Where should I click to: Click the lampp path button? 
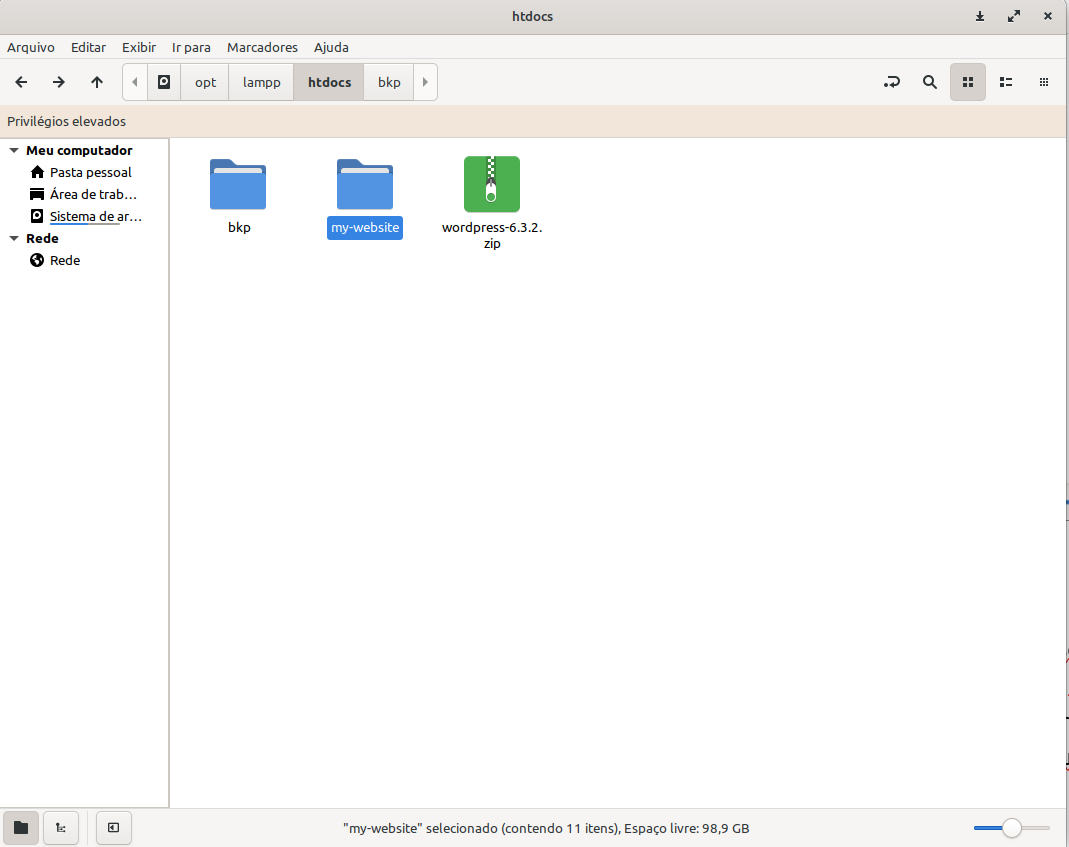coord(261,82)
